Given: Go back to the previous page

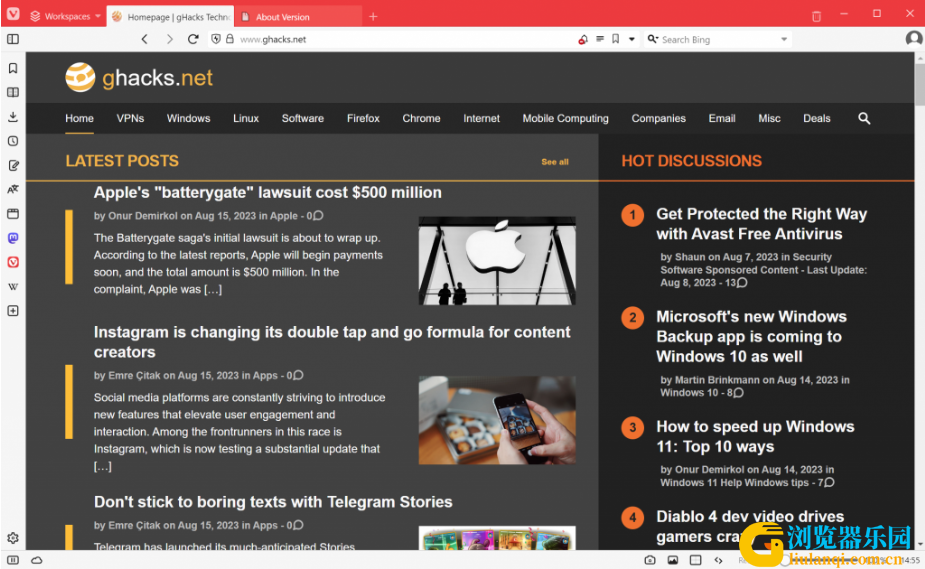Looking at the screenshot, I should tap(145, 40).
